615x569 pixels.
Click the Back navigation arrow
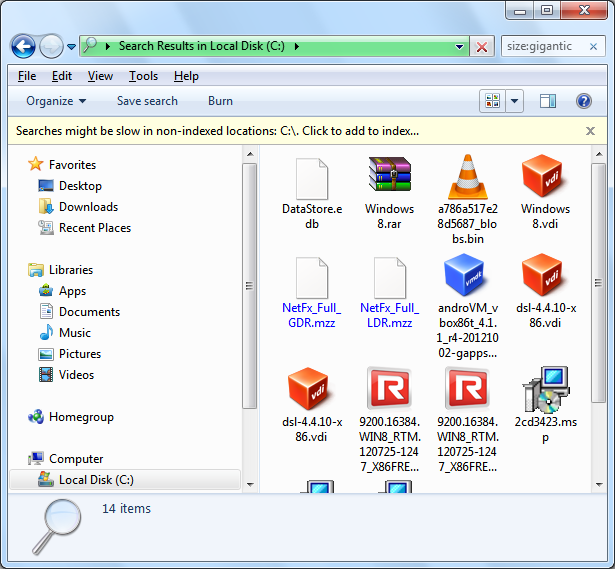(23, 46)
